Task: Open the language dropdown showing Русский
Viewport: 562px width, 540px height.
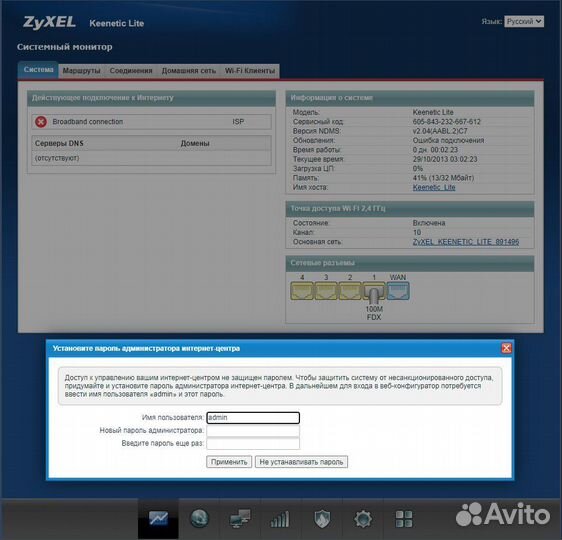Action: (x=524, y=21)
